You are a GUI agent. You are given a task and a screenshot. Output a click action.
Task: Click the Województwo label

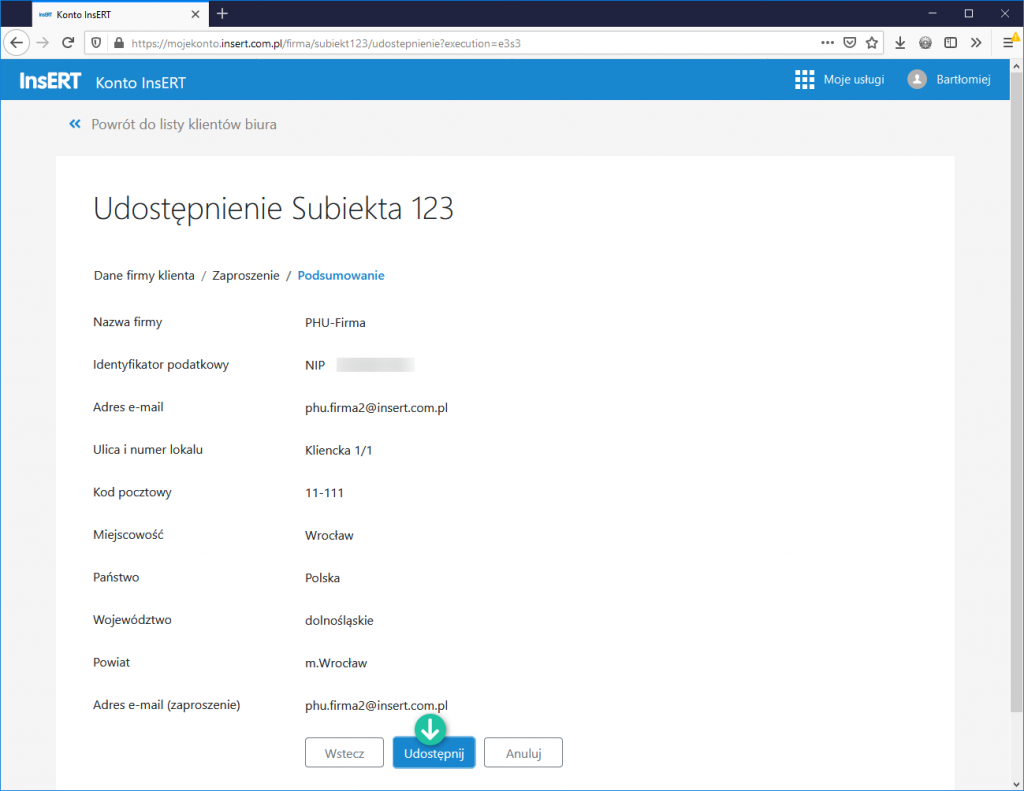click(132, 620)
